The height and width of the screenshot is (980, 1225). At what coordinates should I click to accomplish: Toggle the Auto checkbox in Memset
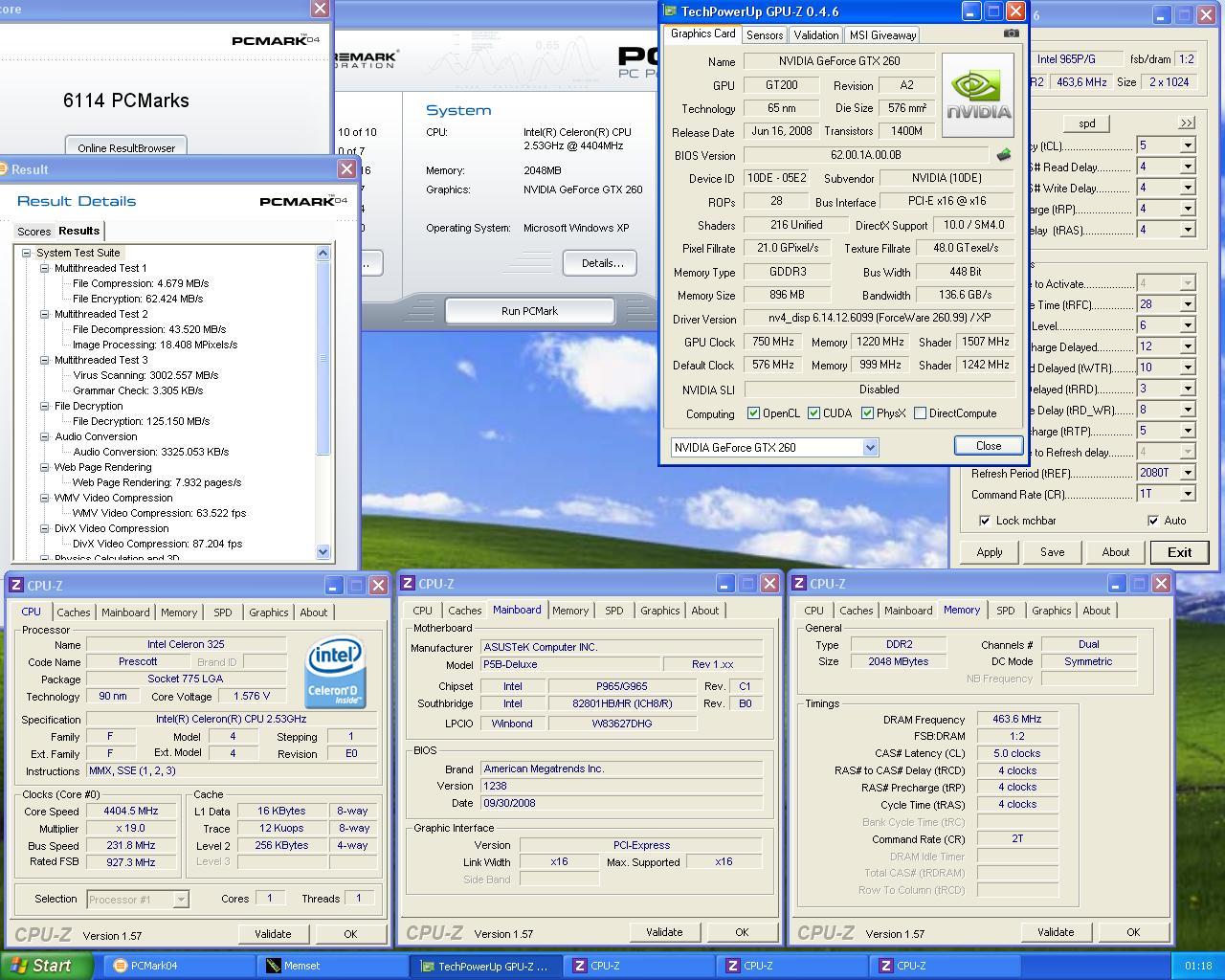(1153, 521)
